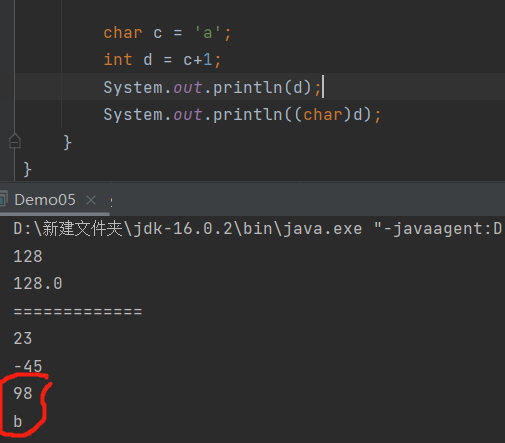Image resolution: width=505 pixels, height=443 pixels.
Task: Place cursor on the 'int' keyword
Action: tap(118, 60)
